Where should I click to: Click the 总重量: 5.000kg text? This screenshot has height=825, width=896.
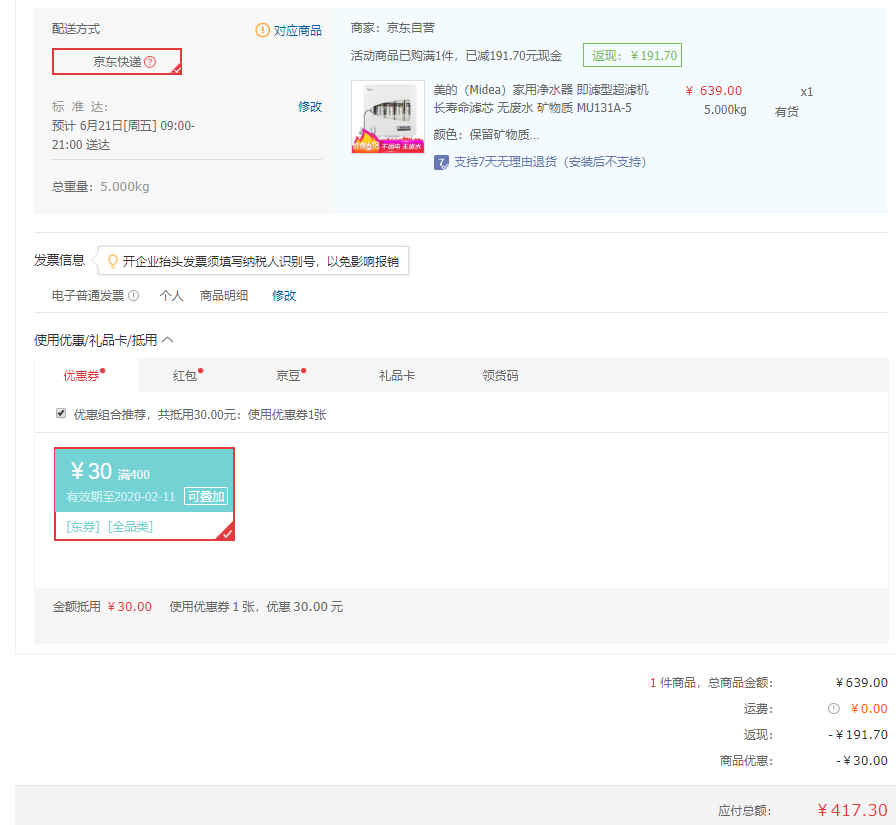[101, 187]
